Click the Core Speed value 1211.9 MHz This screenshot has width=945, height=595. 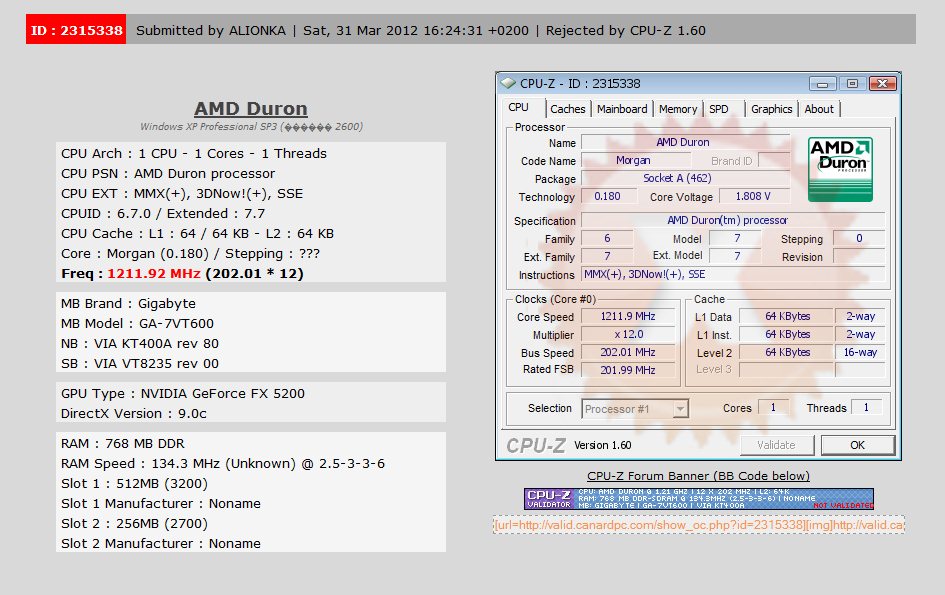tap(628, 316)
